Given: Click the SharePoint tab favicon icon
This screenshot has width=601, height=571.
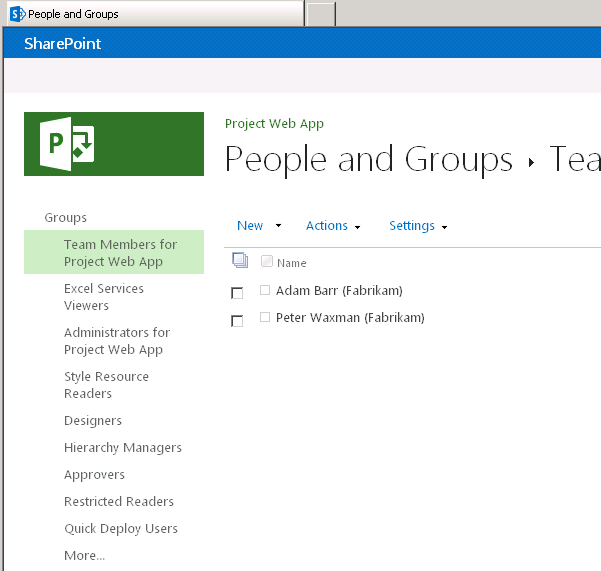Looking at the screenshot, I should 17,14.
